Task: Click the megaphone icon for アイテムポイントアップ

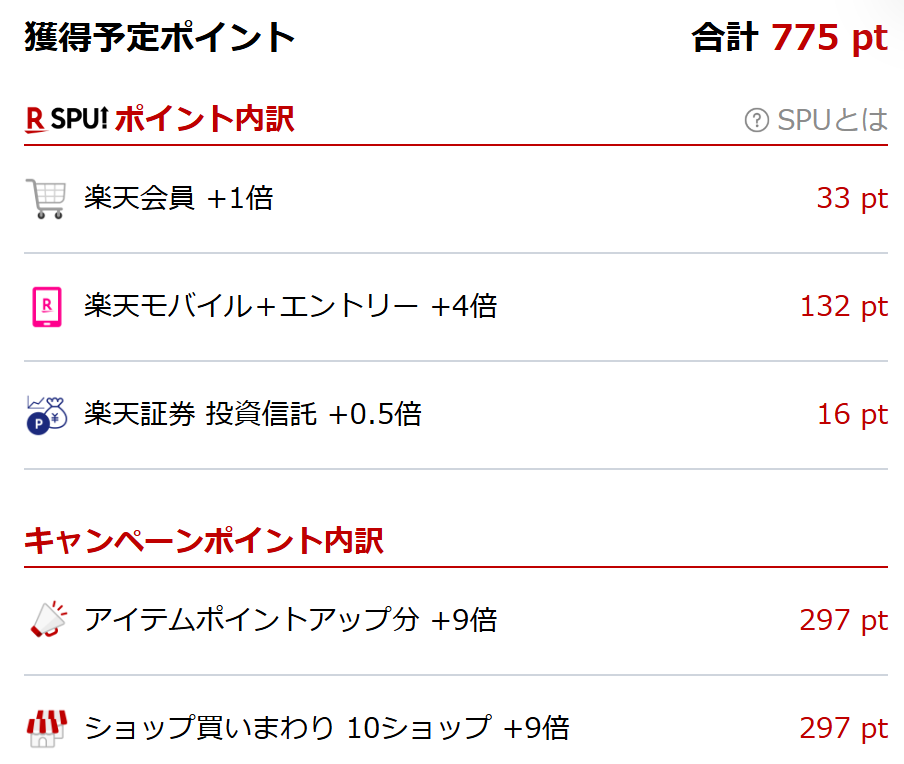Action: 47,621
